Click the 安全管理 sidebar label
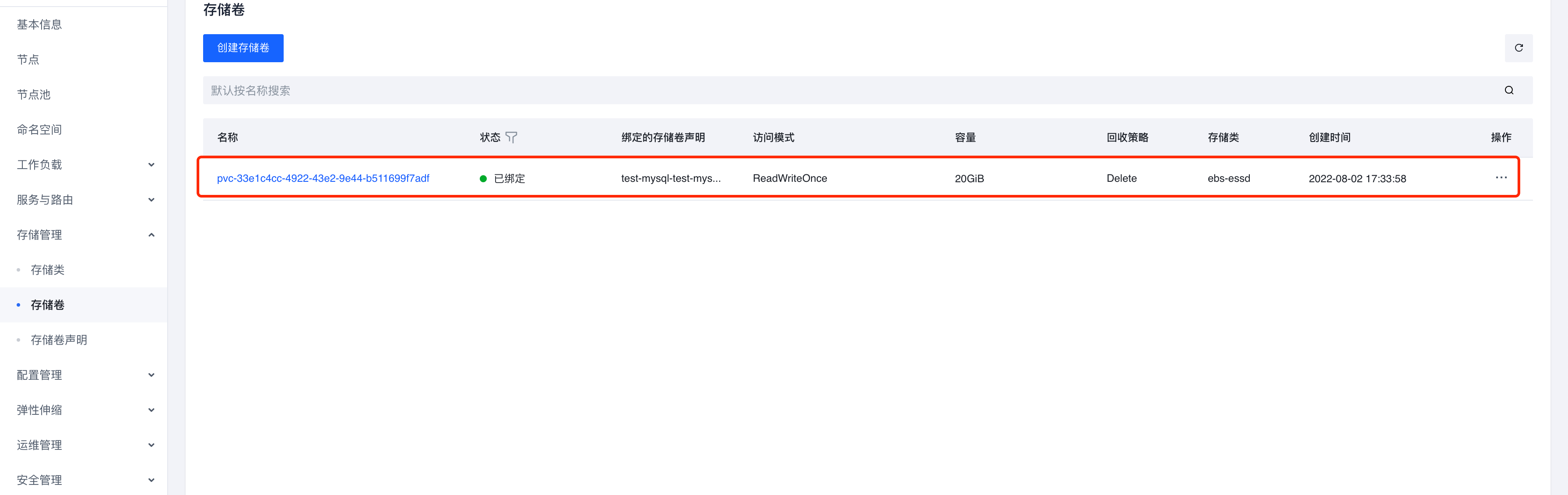 point(39,480)
